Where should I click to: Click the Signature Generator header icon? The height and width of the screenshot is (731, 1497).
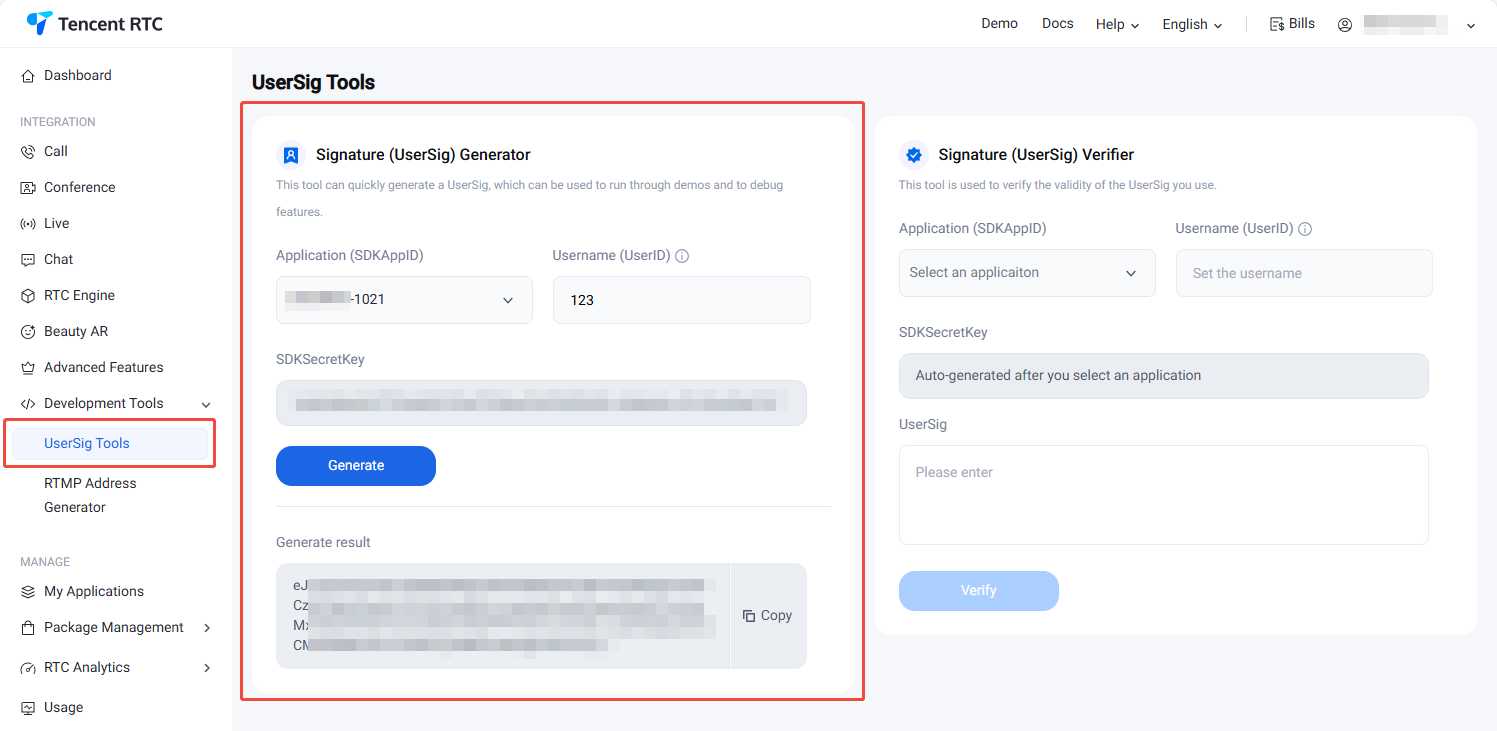pos(291,155)
